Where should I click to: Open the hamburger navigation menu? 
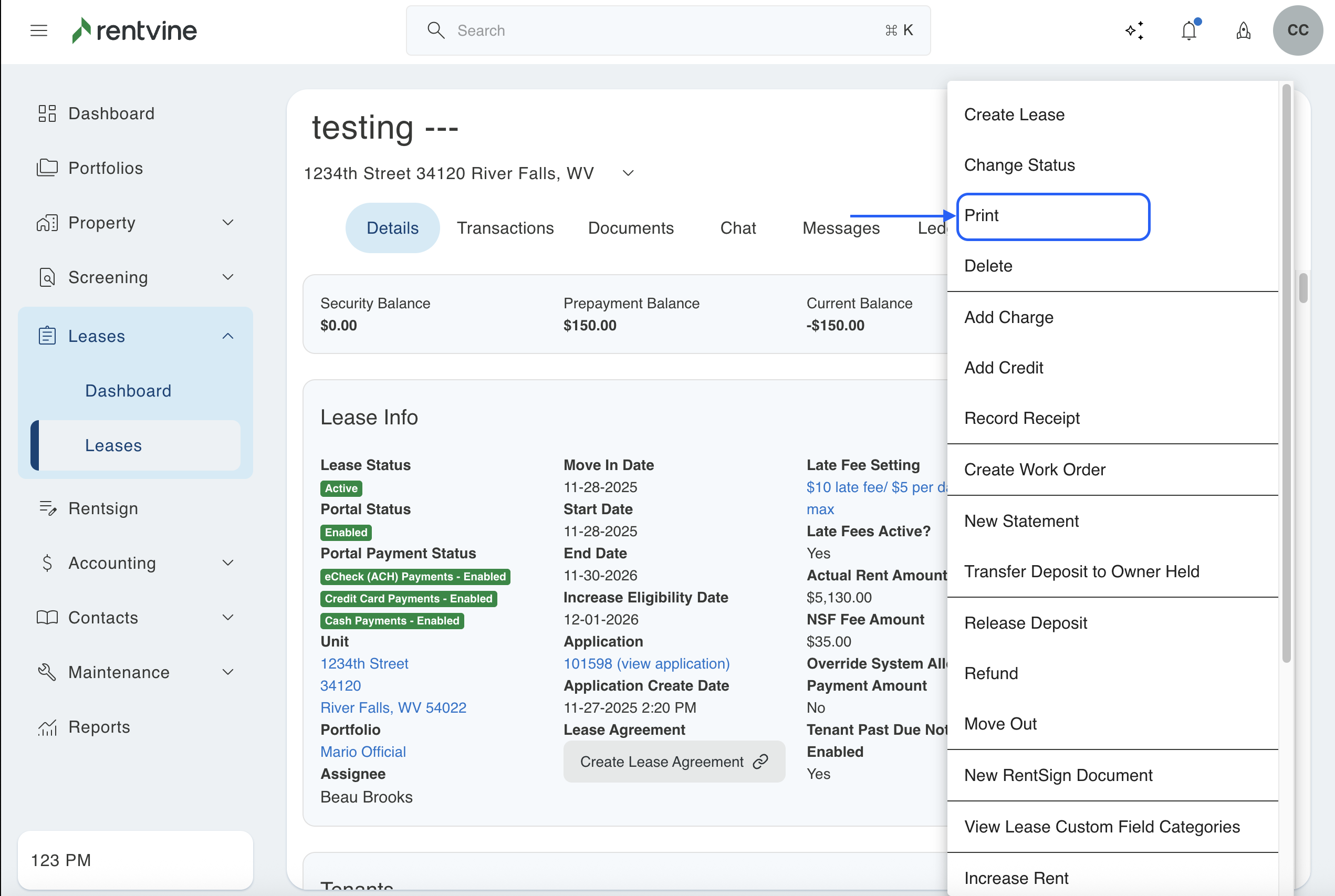(x=38, y=30)
